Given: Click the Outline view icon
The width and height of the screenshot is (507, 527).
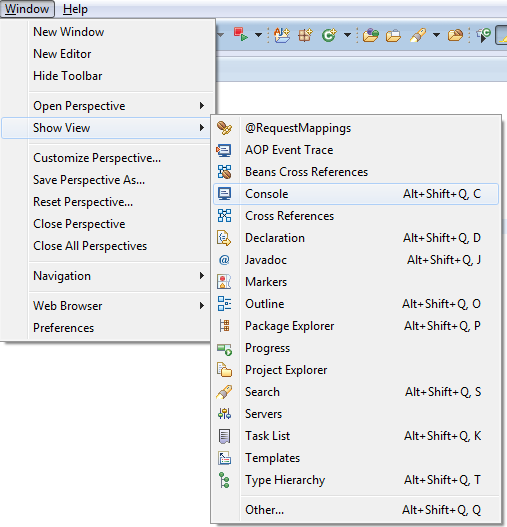Looking at the screenshot, I should point(224,303).
